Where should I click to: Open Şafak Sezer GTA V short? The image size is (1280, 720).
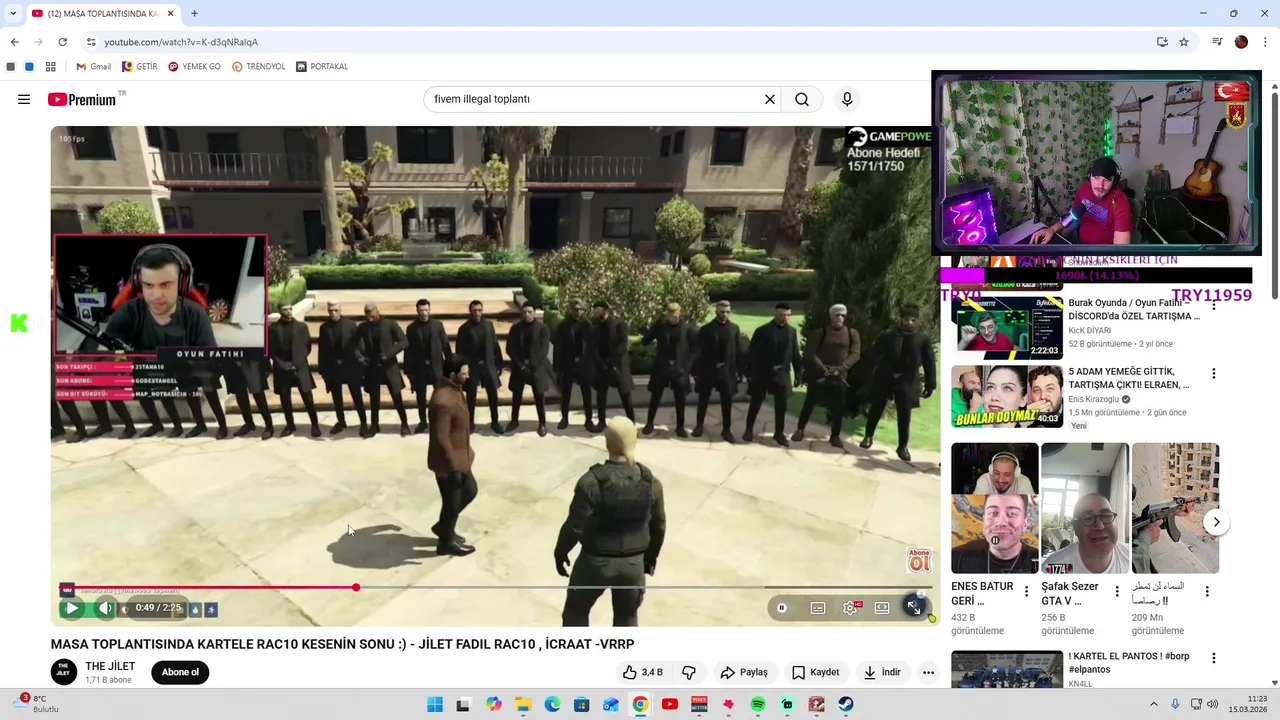click(x=1085, y=508)
